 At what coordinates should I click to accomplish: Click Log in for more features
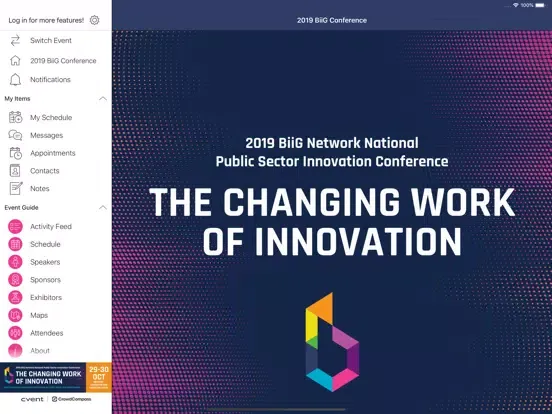coord(46,20)
